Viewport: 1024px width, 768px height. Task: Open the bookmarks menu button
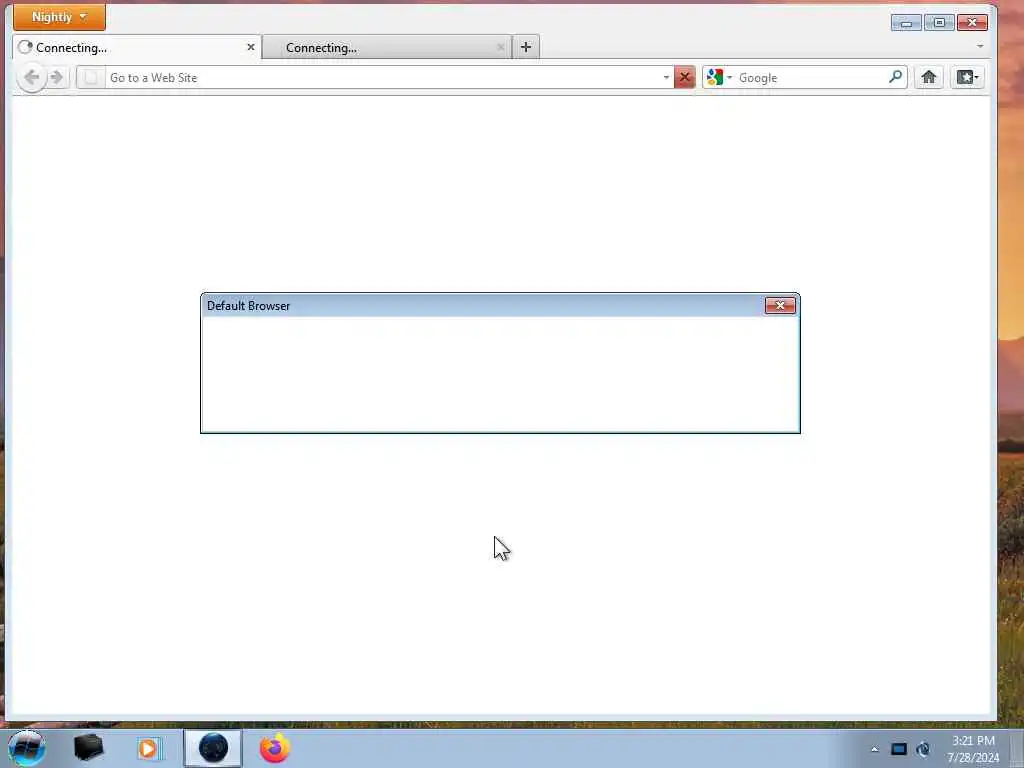click(x=967, y=78)
